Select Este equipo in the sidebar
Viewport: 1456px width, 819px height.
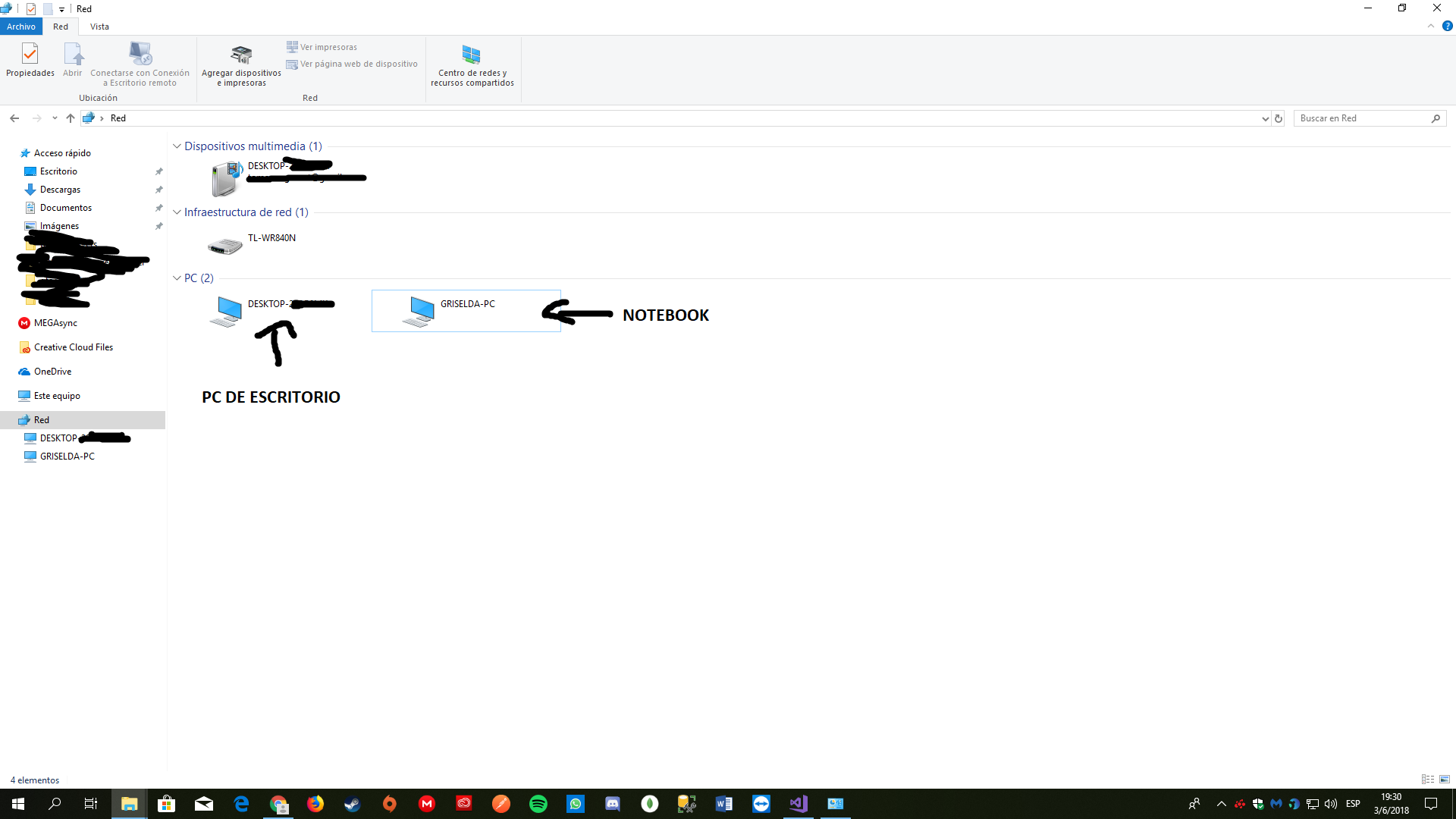pyautogui.click(x=57, y=396)
